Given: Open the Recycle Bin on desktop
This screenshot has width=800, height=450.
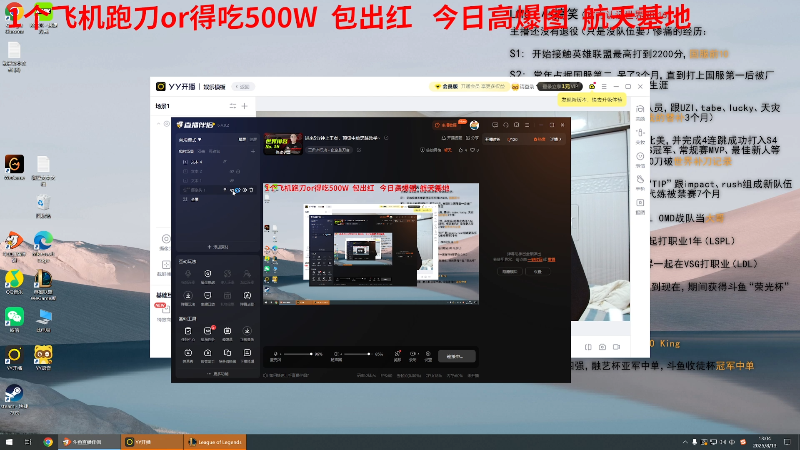Looking at the screenshot, I should 43,204.
